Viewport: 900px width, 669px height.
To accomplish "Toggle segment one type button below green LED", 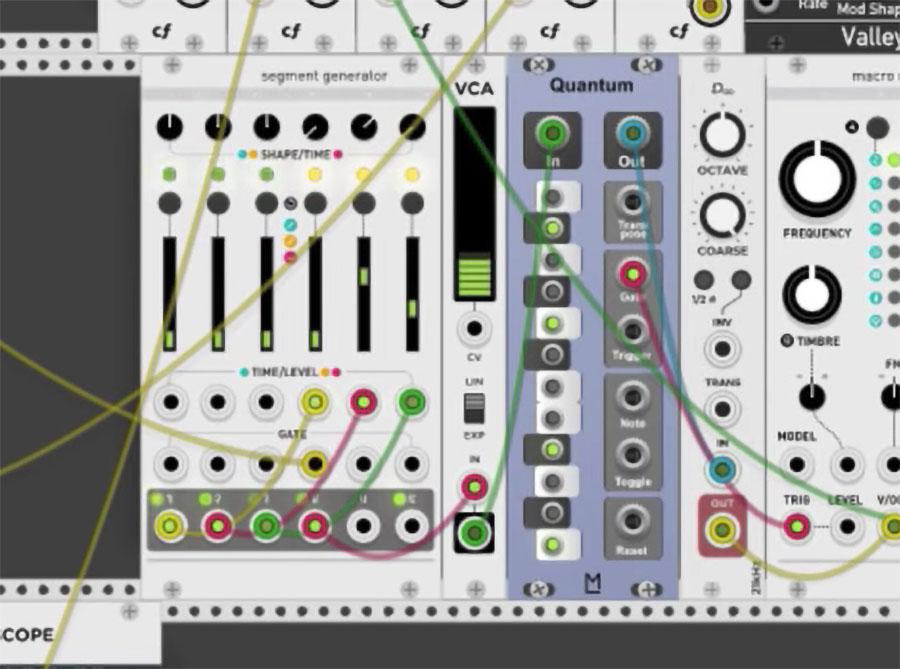I will tap(169, 203).
